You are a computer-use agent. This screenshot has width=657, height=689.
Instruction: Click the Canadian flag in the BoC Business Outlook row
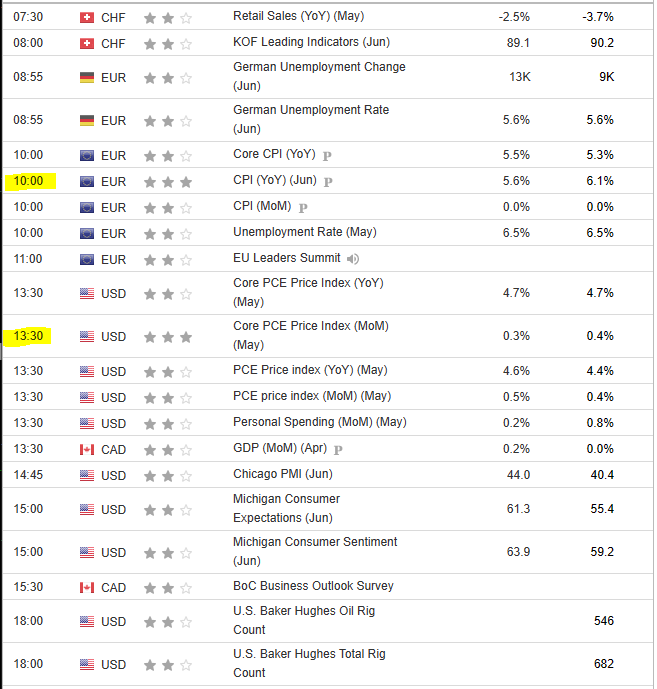click(87, 587)
